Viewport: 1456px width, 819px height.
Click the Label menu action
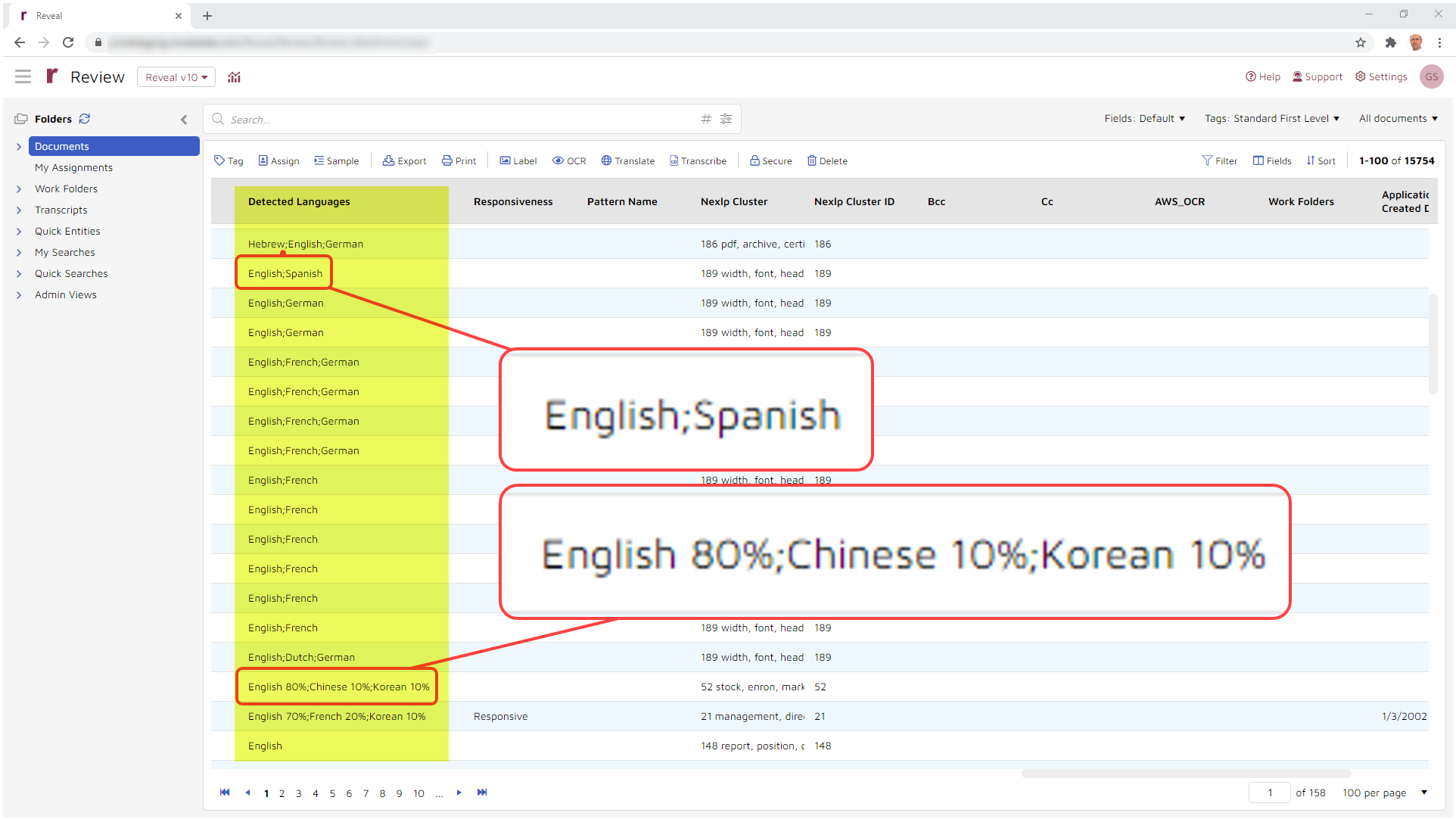pyautogui.click(x=516, y=160)
